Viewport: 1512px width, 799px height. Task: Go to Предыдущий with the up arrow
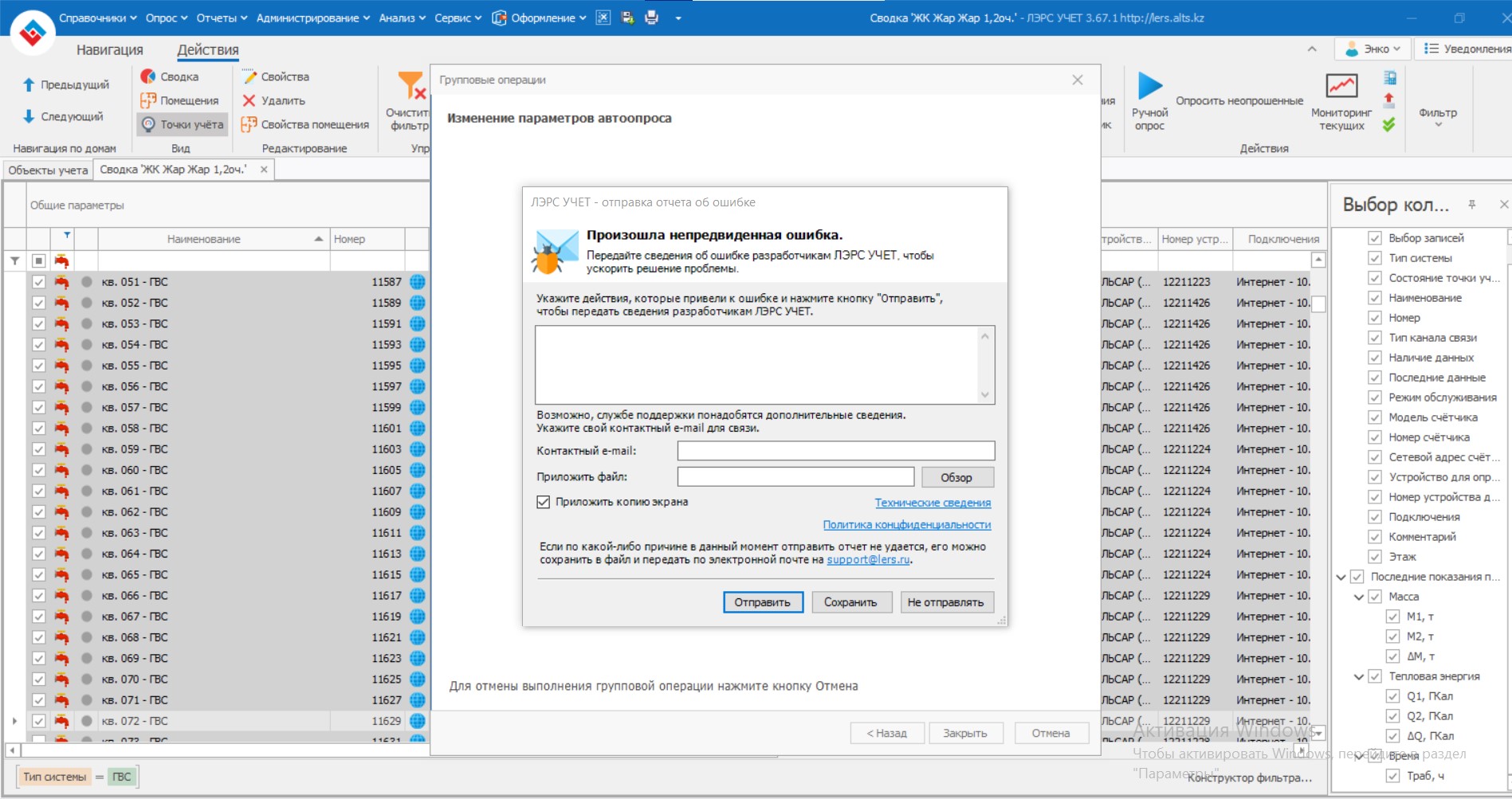point(29,84)
